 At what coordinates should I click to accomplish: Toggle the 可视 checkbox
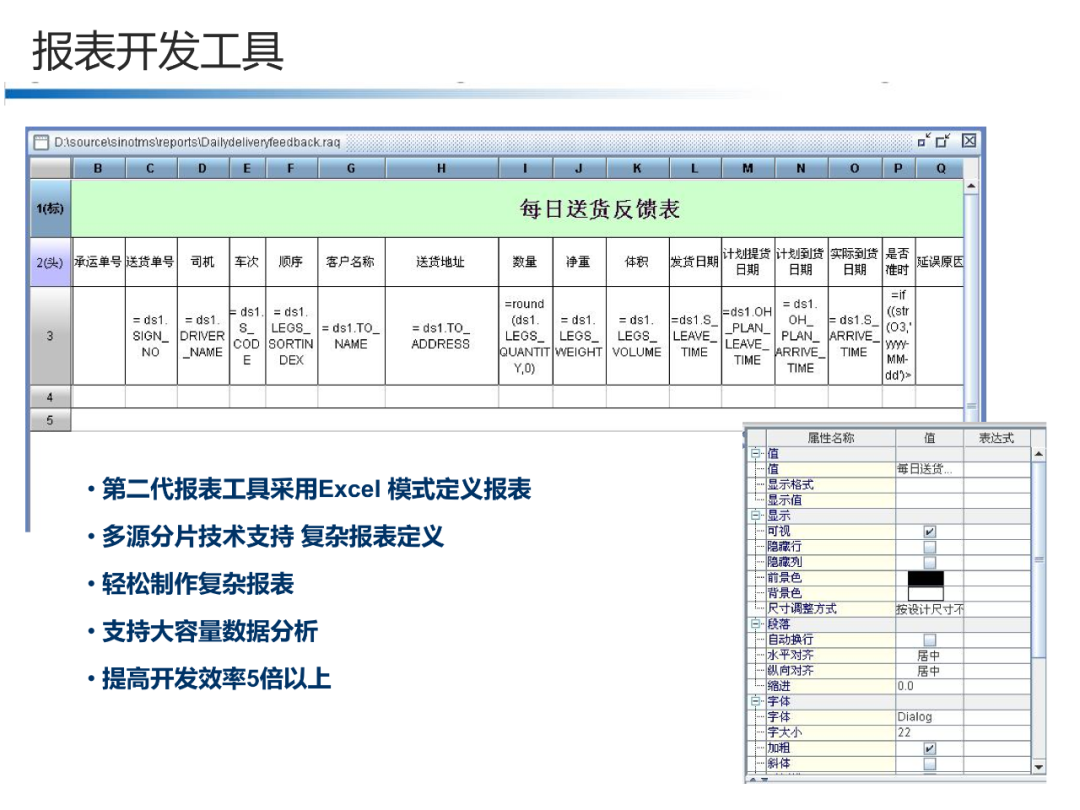930,532
